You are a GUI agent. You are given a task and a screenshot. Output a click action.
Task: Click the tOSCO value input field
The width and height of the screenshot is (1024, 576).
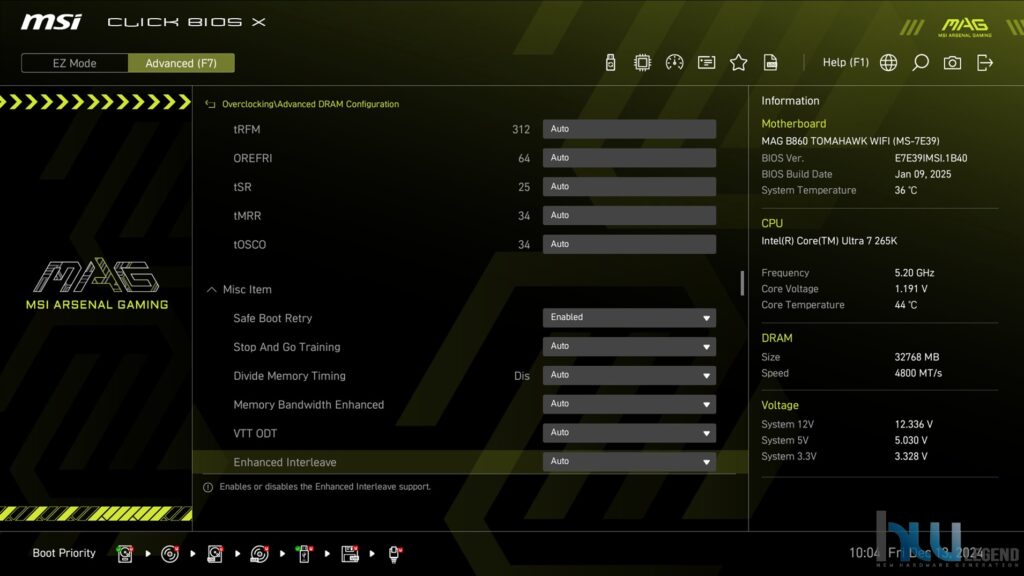629,244
